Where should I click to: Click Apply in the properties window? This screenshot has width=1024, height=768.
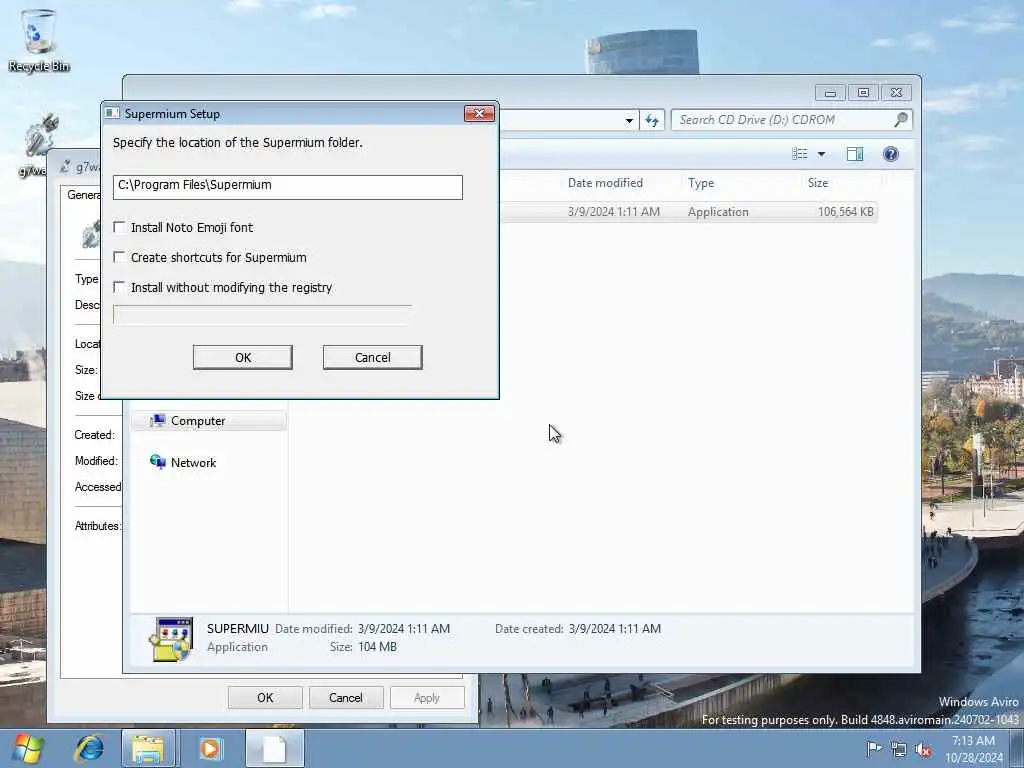click(427, 697)
